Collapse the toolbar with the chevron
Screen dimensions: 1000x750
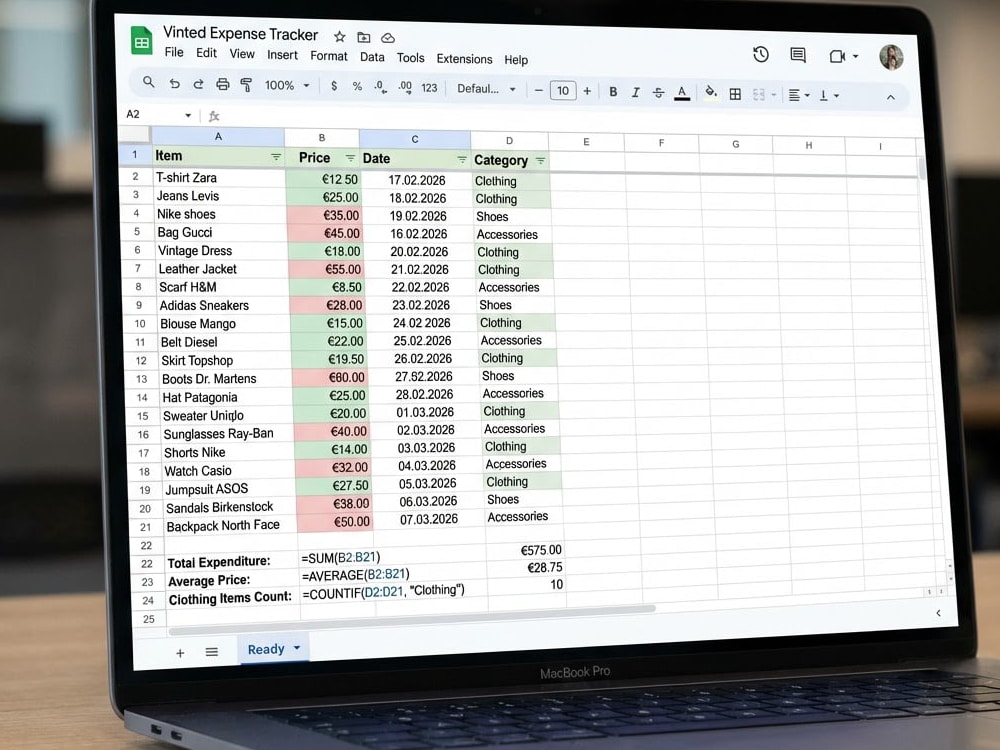[x=890, y=98]
